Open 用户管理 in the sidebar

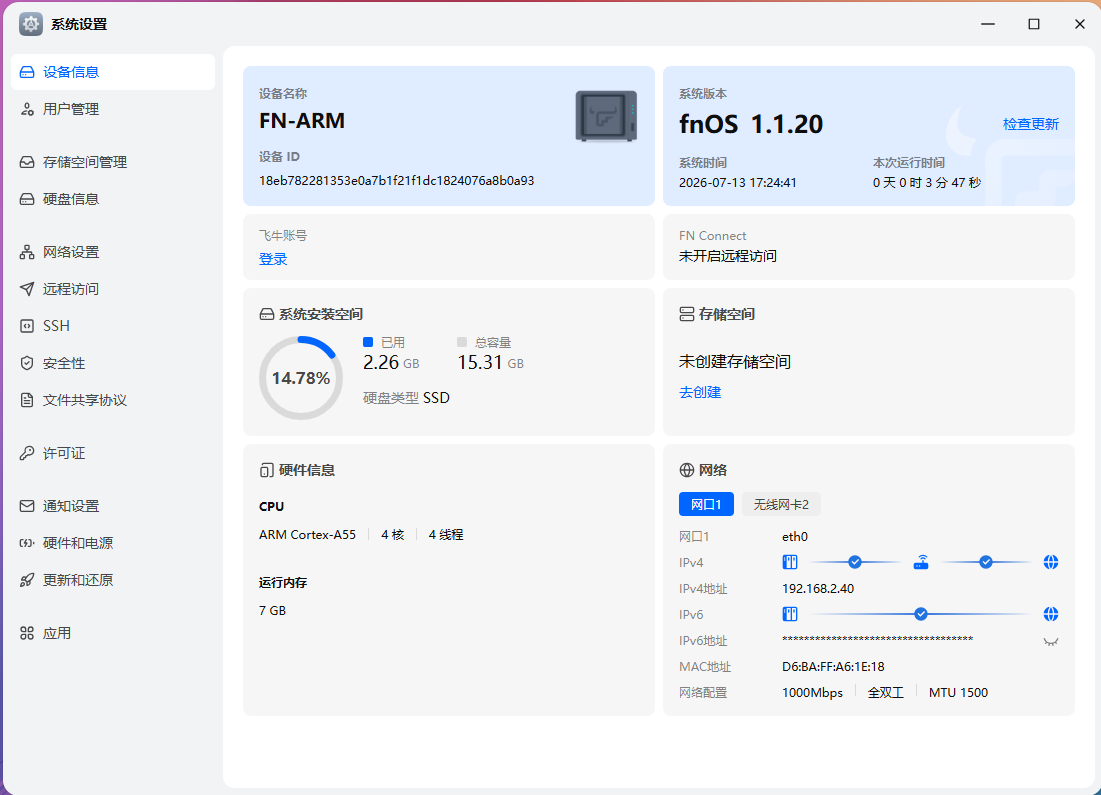[x=113, y=109]
